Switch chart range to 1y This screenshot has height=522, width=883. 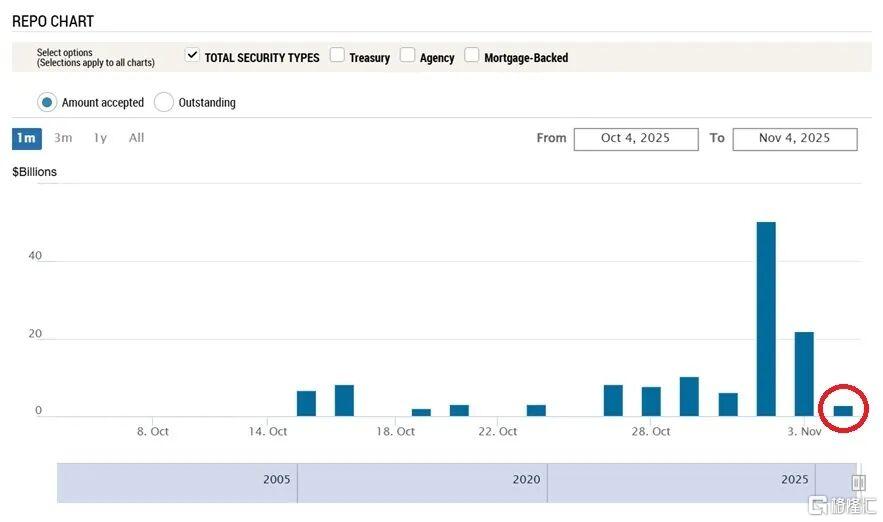click(x=100, y=138)
